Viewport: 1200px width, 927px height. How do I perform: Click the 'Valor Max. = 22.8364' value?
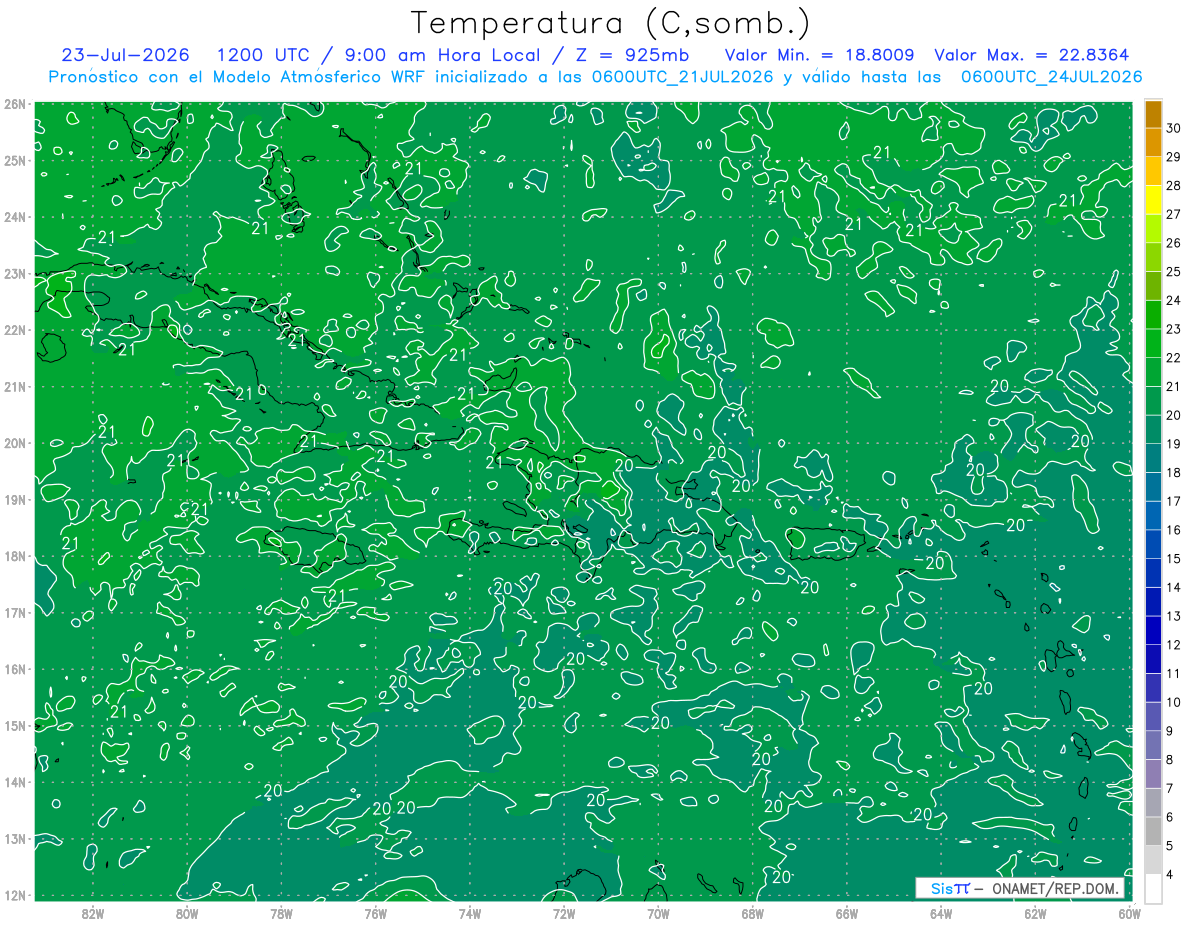coord(1031,55)
